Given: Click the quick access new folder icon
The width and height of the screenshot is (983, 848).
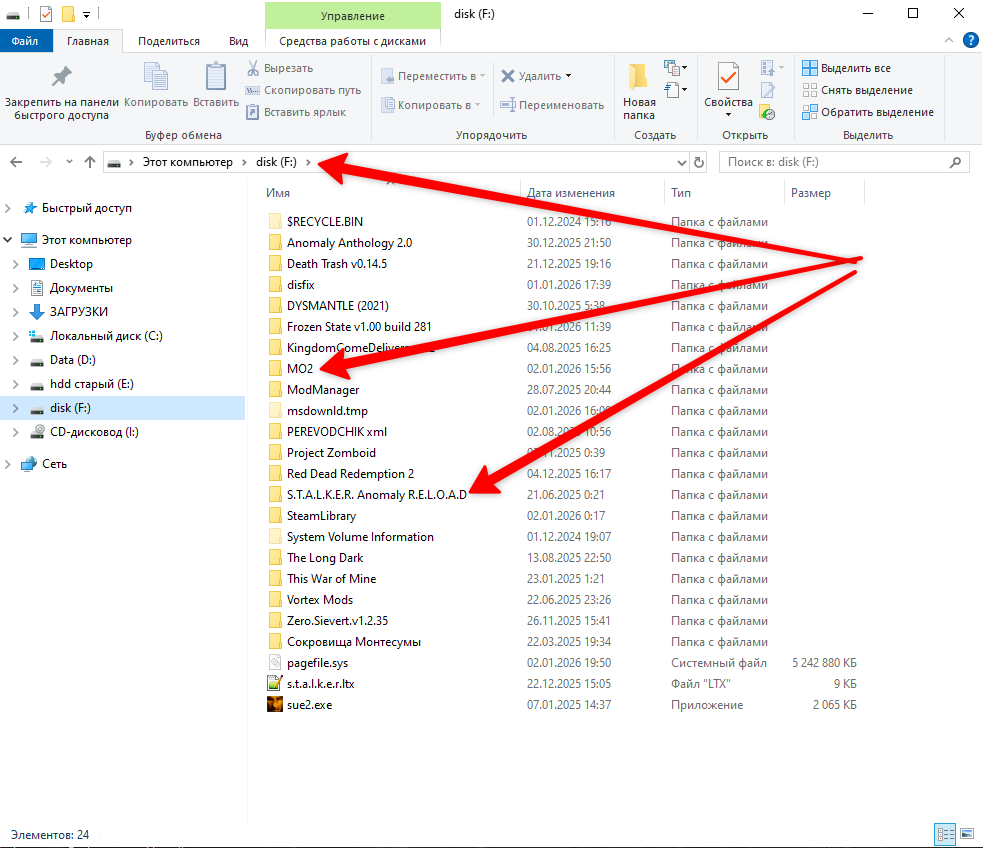Looking at the screenshot, I should click(x=68, y=14).
